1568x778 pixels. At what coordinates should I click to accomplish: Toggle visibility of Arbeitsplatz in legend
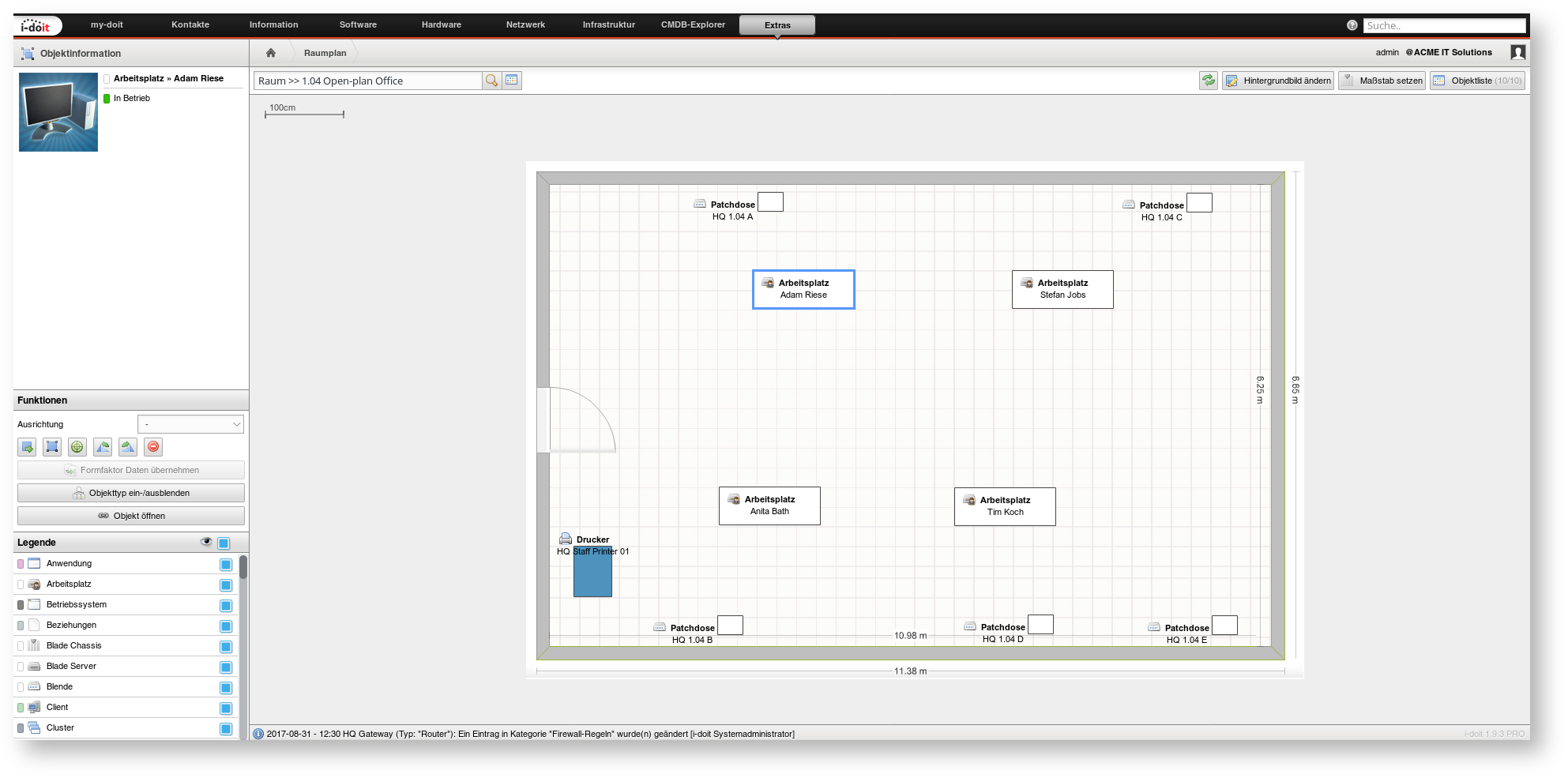(226, 585)
